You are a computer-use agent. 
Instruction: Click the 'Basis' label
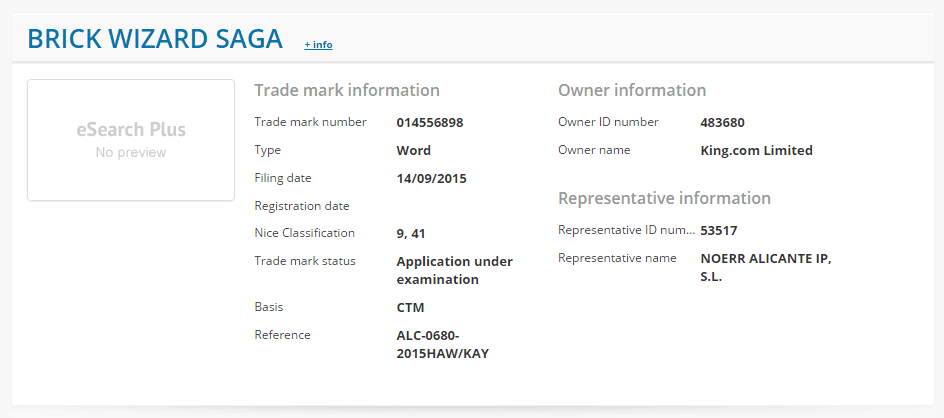(x=269, y=307)
